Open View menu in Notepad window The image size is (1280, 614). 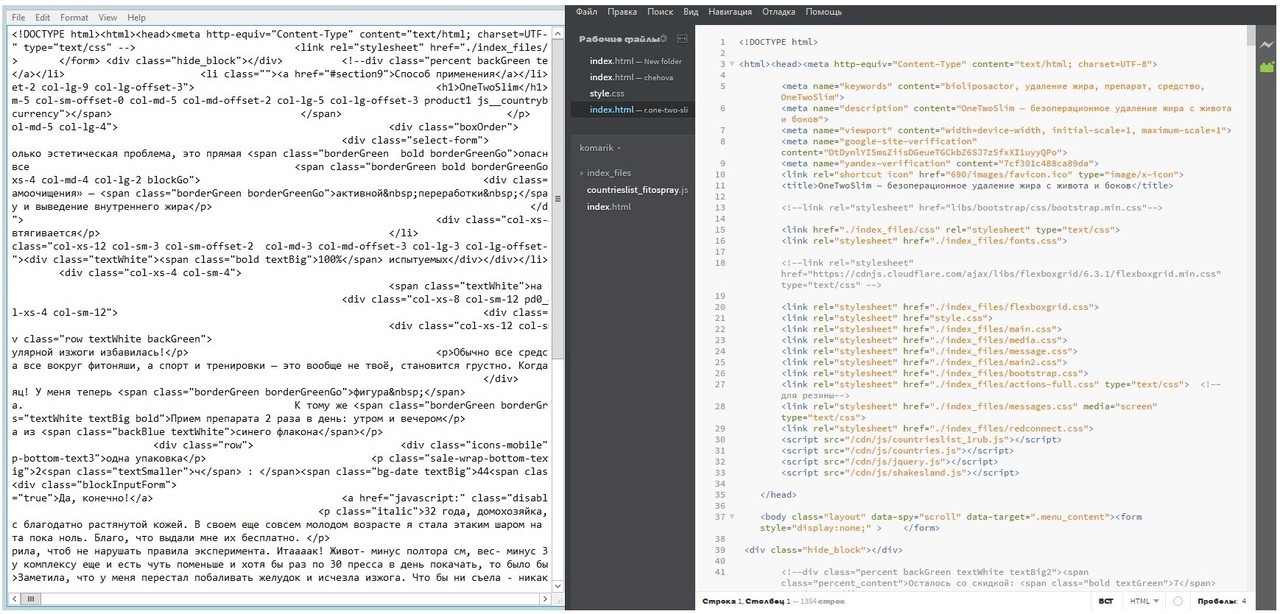(108, 17)
